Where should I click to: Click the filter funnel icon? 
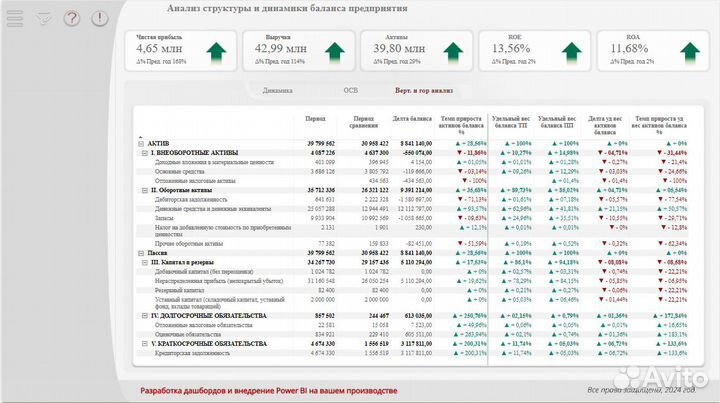pyautogui.click(x=43, y=18)
